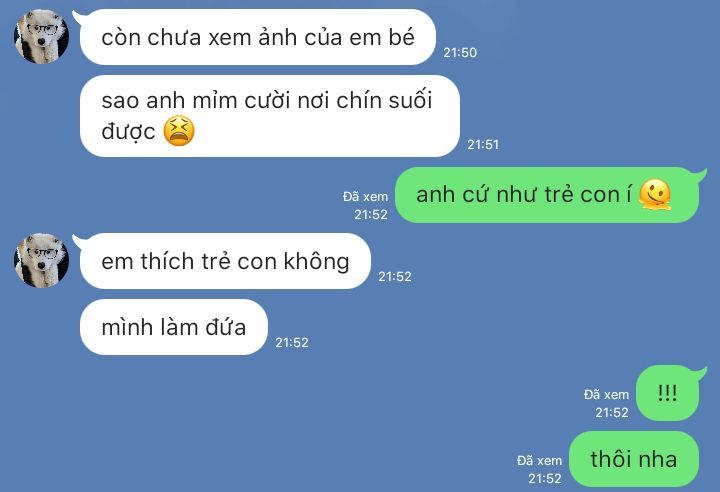Tap 'Đã xem' status next to '!!!'

607,395
